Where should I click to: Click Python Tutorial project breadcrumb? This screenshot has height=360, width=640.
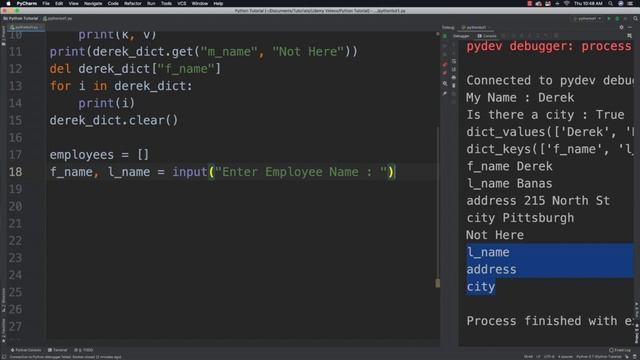pos(20,18)
